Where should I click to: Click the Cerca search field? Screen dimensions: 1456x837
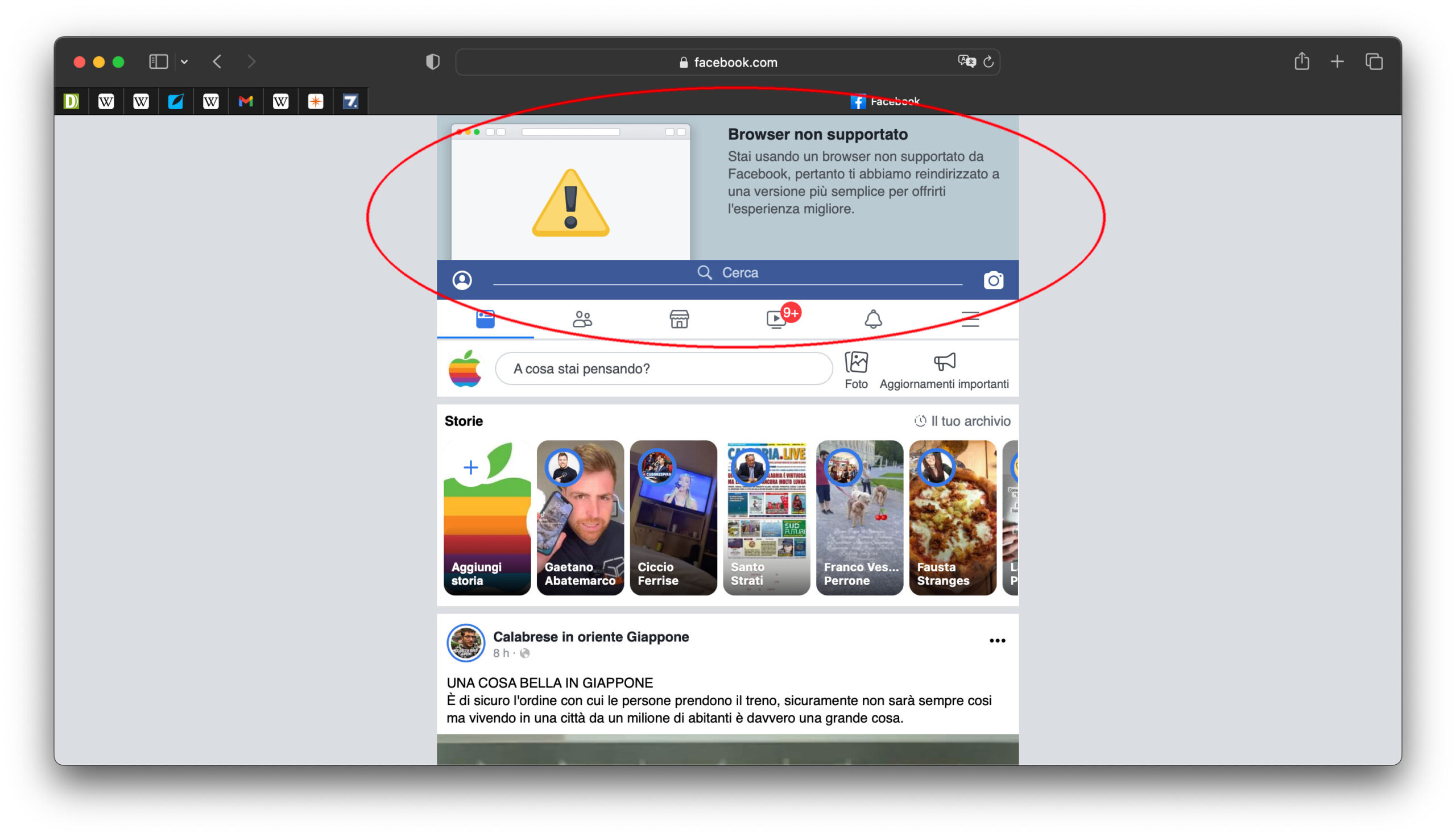point(727,272)
